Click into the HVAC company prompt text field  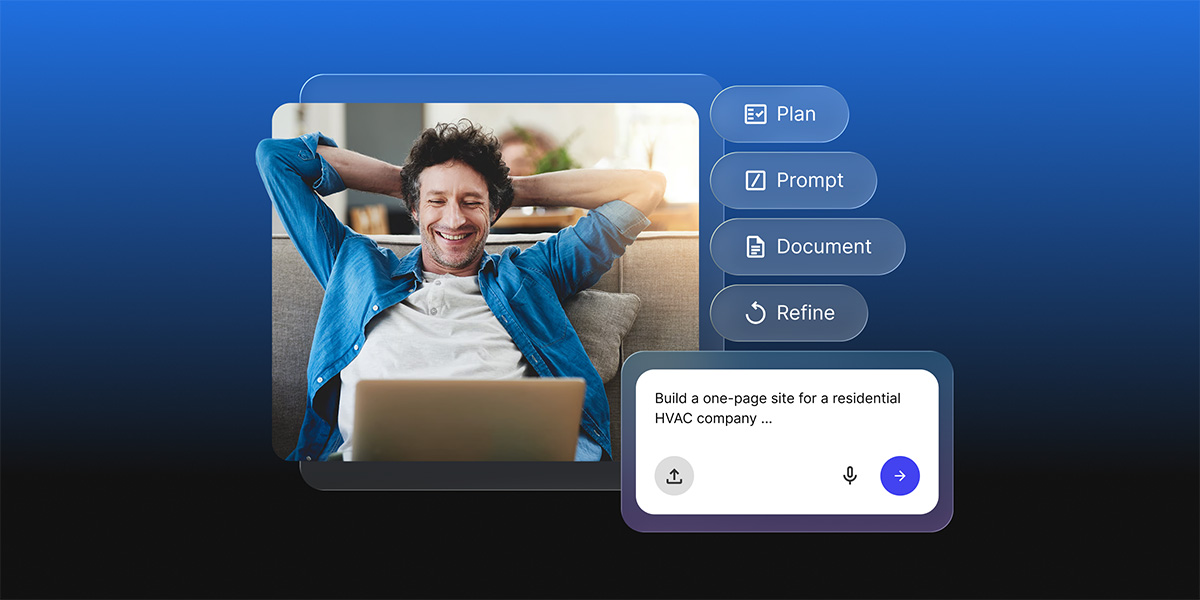(778, 408)
